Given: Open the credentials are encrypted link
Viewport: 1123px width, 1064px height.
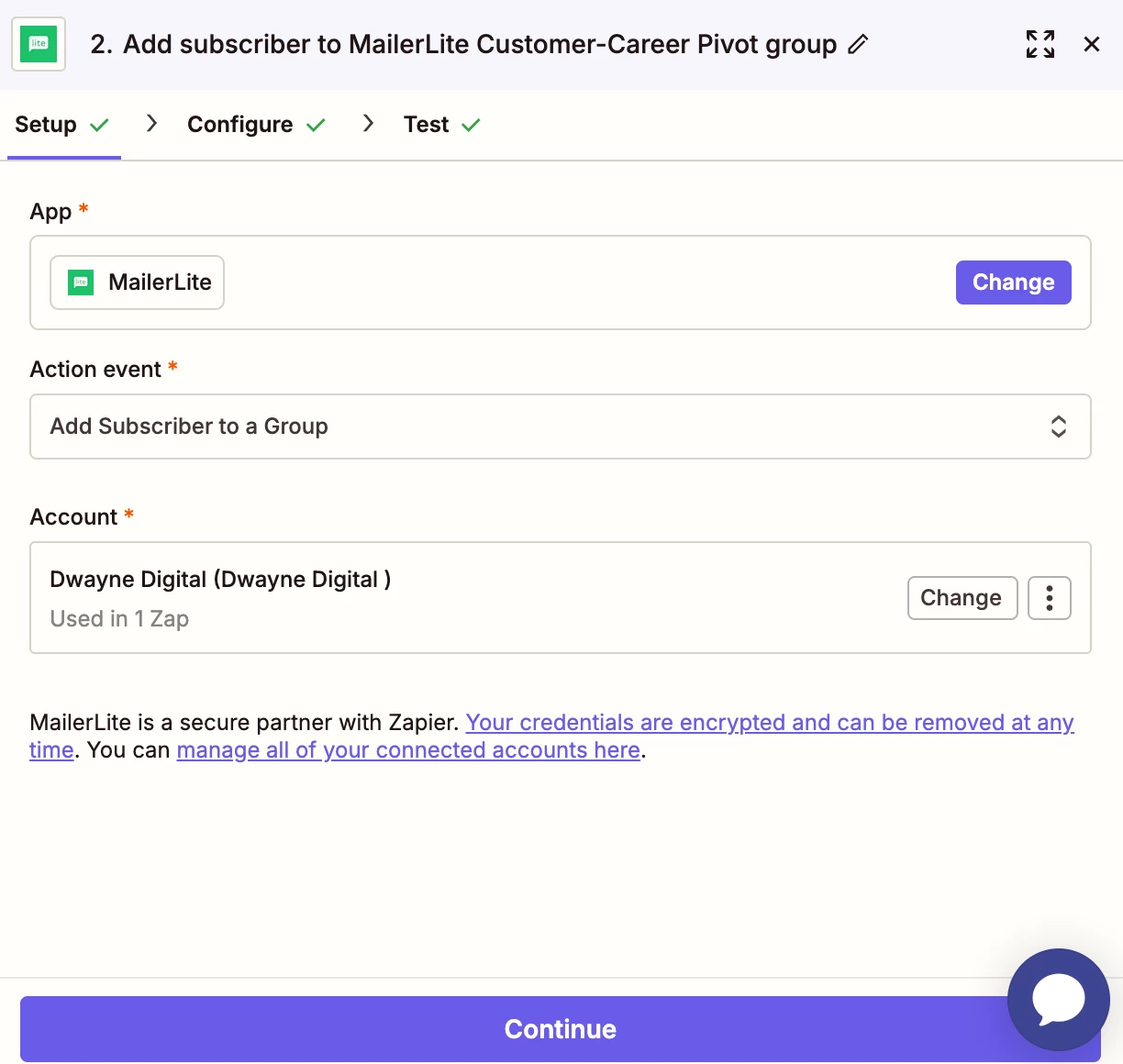Looking at the screenshot, I should (x=769, y=723).
